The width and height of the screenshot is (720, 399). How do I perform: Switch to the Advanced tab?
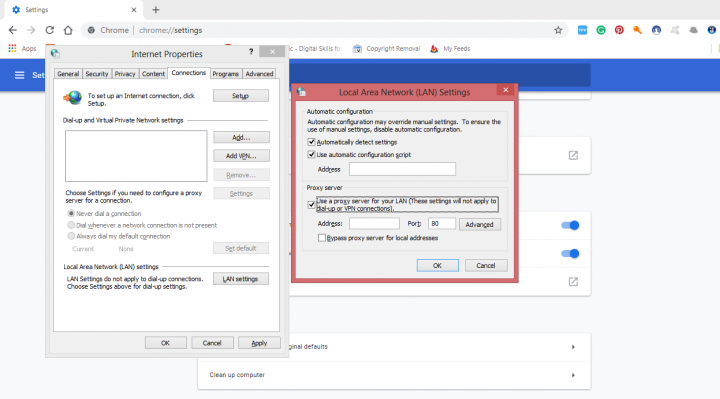(x=259, y=73)
